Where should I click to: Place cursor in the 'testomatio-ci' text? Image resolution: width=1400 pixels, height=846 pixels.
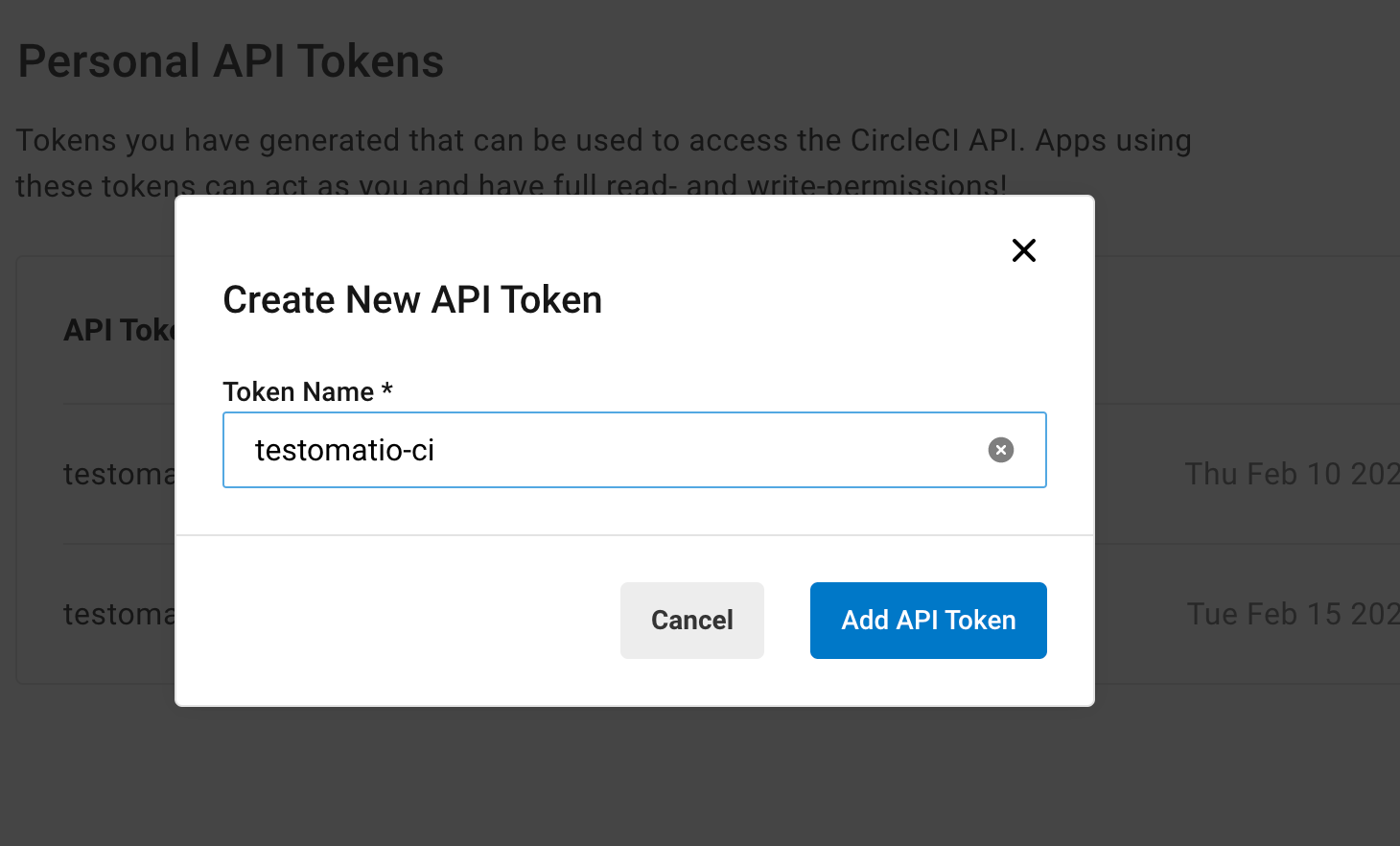[344, 450]
